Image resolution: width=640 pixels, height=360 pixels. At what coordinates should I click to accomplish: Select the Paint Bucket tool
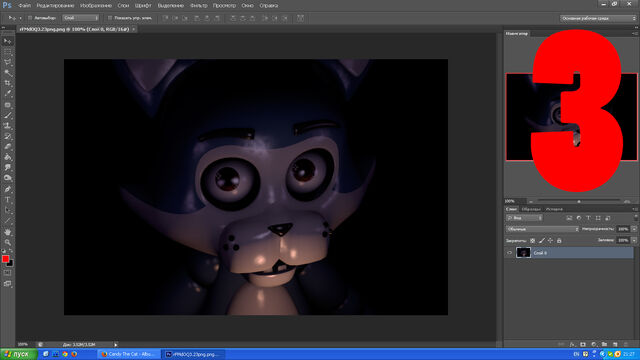click(x=8, y=158)
